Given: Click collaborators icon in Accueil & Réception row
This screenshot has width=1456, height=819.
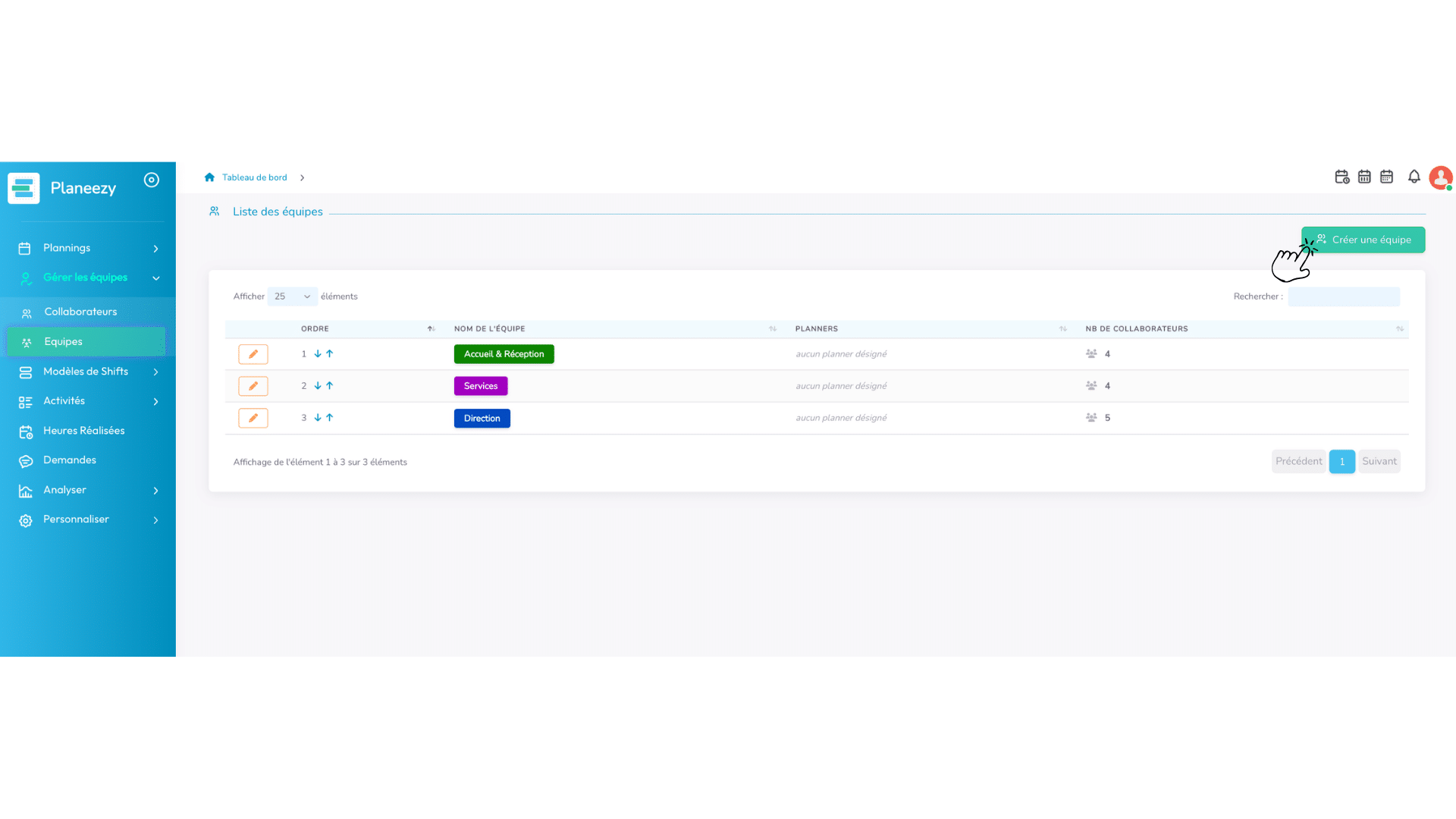Looking at the screenshot, I should click(x=1091, y=354).
